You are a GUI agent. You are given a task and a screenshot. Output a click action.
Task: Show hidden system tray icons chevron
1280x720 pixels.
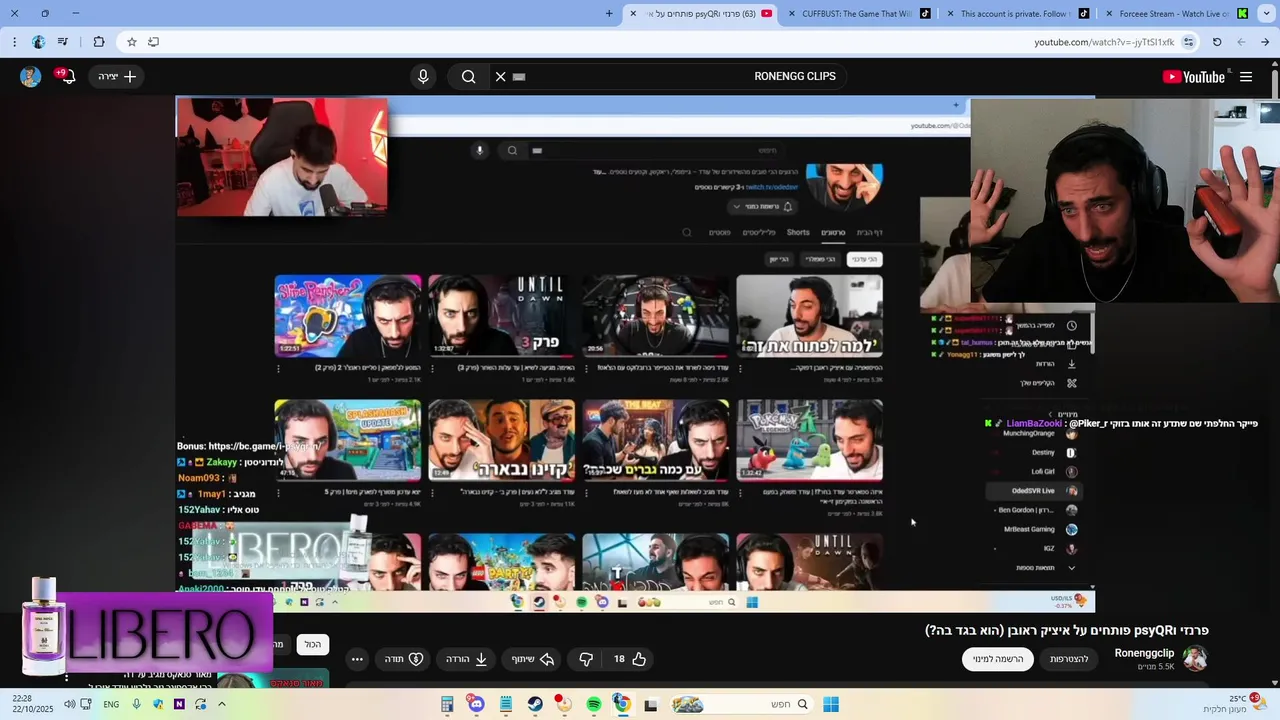221,704
